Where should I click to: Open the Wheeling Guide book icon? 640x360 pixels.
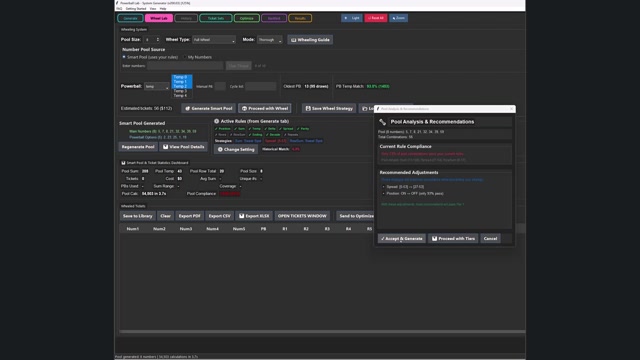coord(293,40)
